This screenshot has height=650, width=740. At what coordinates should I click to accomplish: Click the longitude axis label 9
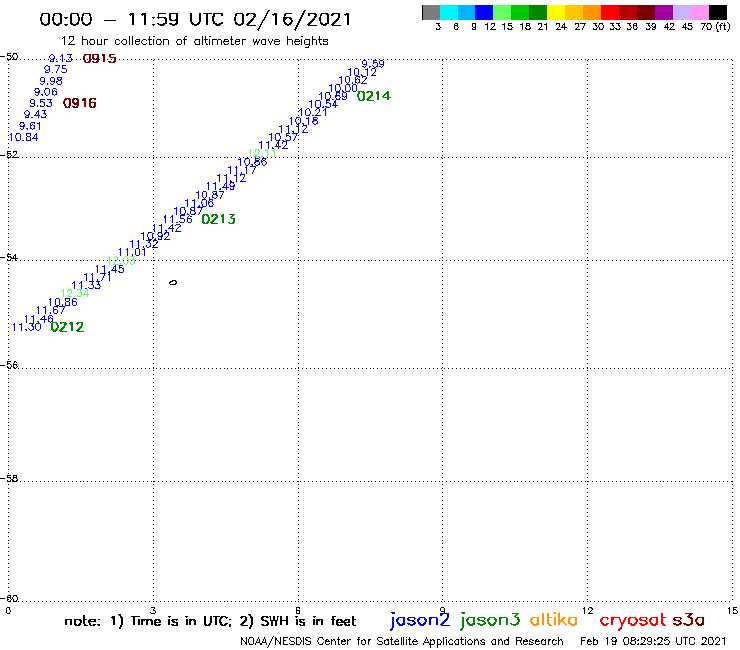coord(442,610)
